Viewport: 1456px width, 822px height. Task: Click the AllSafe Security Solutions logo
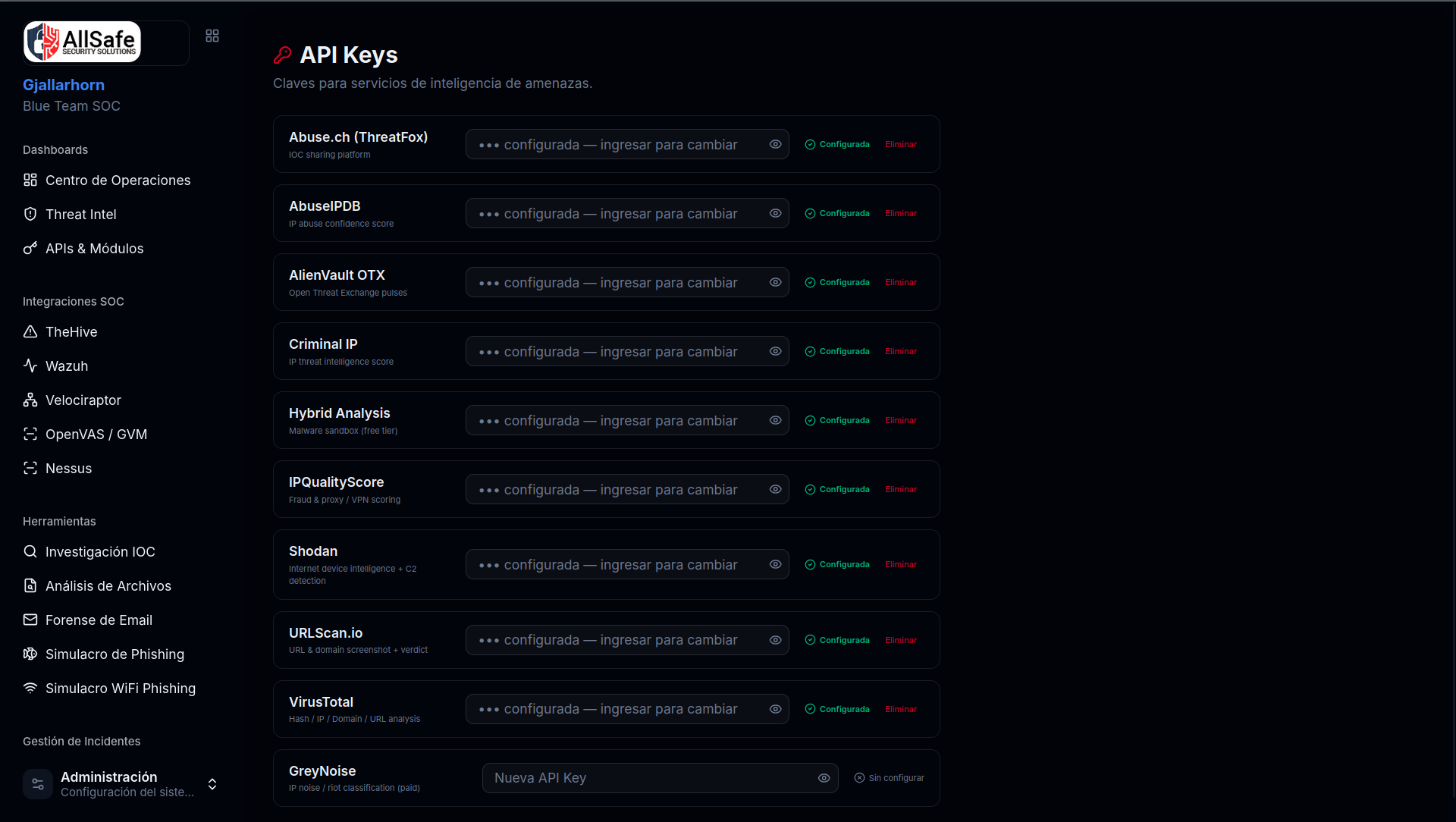(82, 42)
